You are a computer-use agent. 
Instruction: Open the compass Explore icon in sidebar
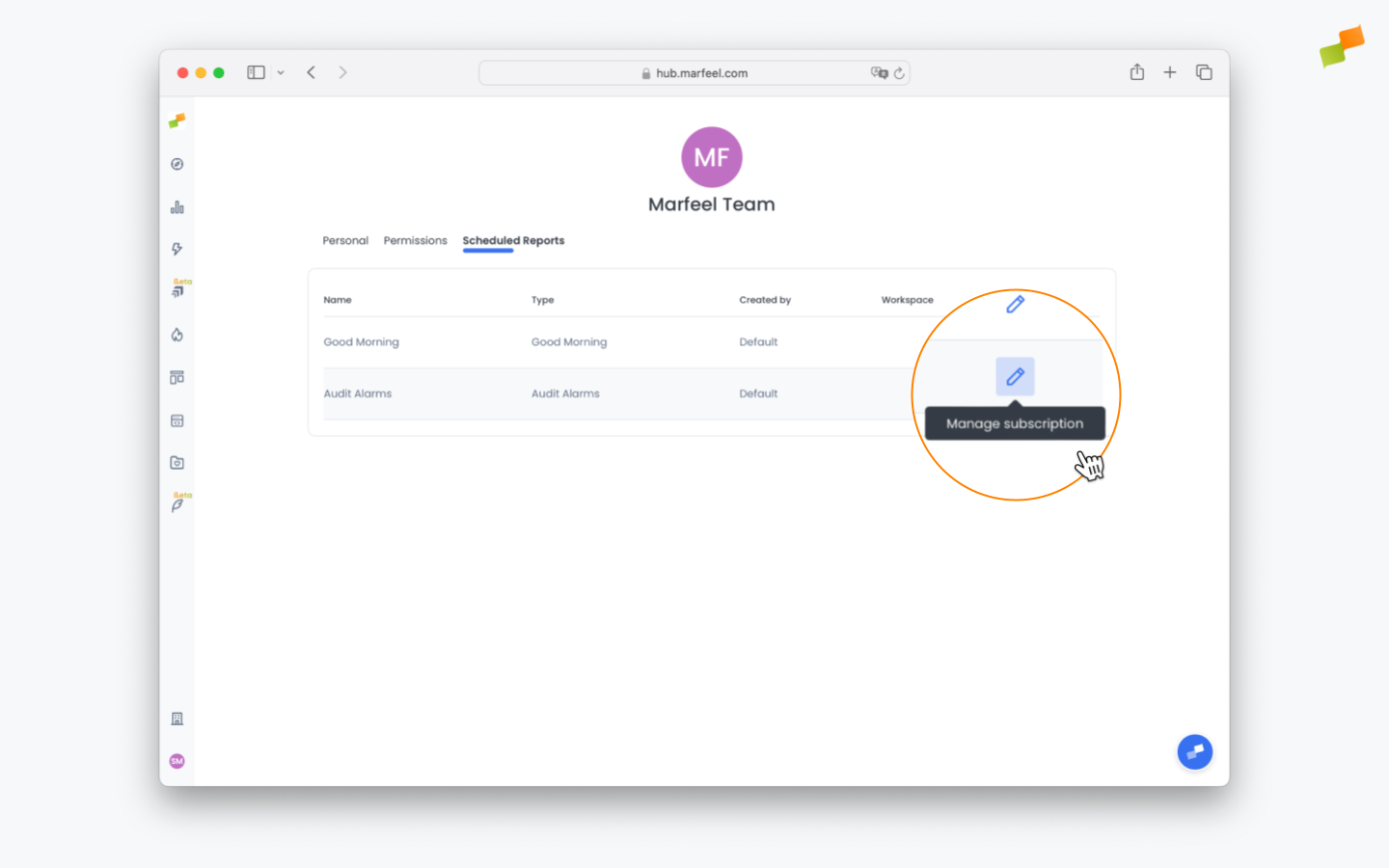pos(177,164)
